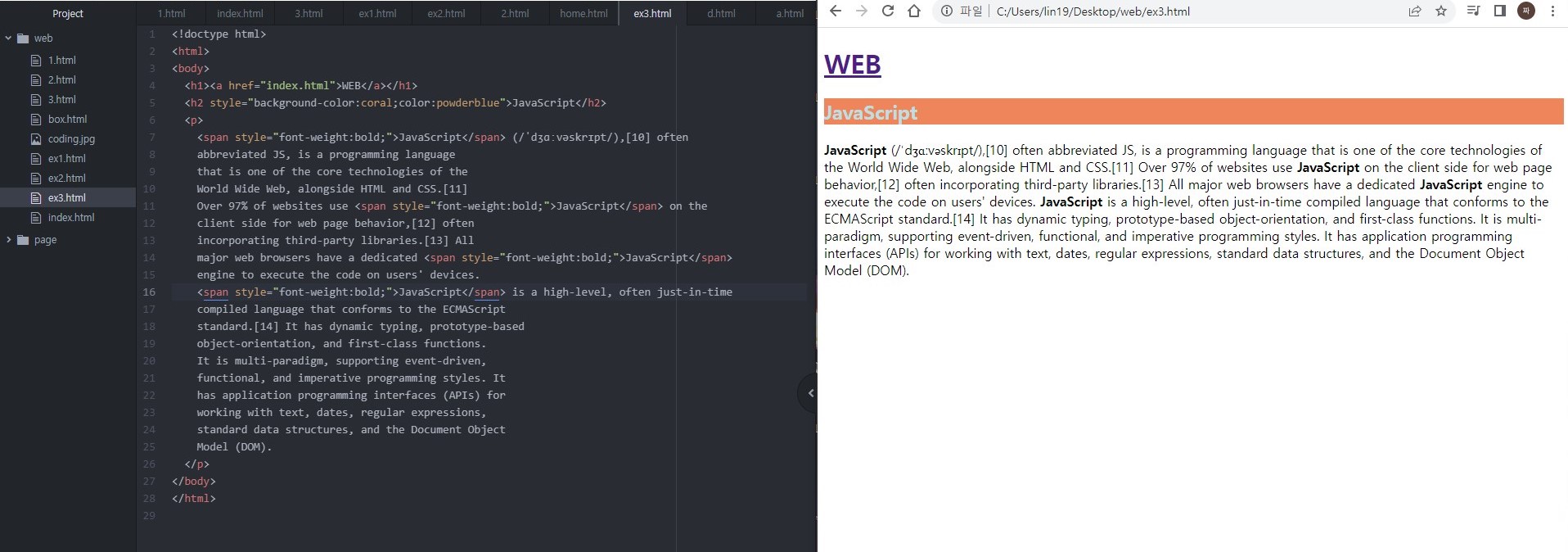Switch to the ex2.html editor tab
Image resolution: width=1568 pixels, height=552 pixels.
tap(446, 13)
